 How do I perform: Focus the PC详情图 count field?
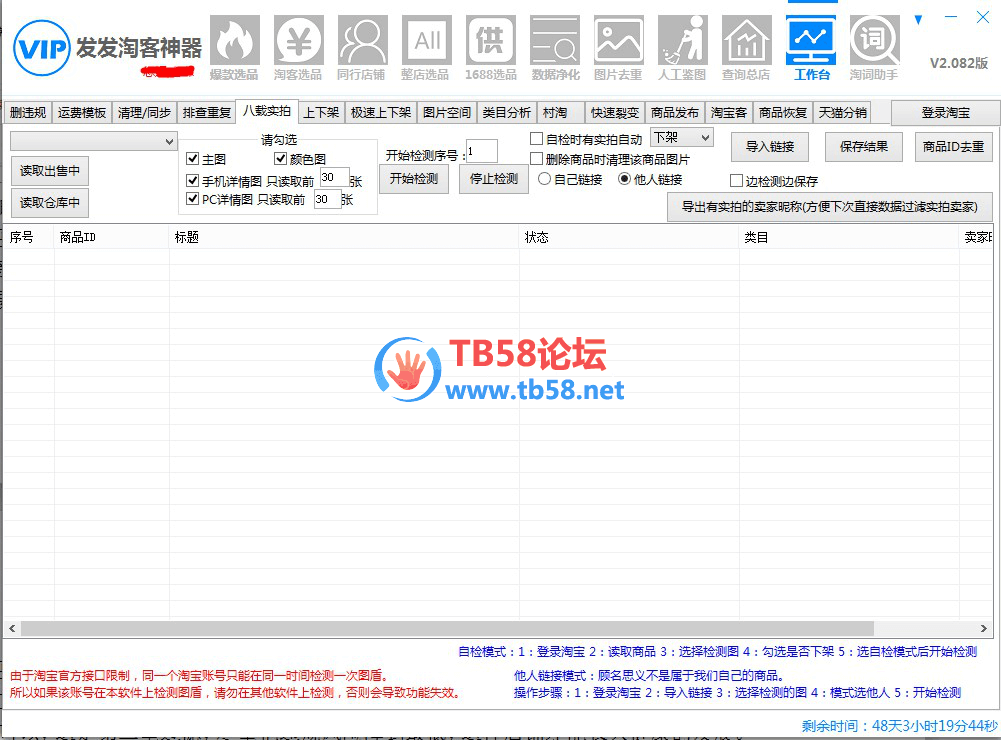click(327, 199)
